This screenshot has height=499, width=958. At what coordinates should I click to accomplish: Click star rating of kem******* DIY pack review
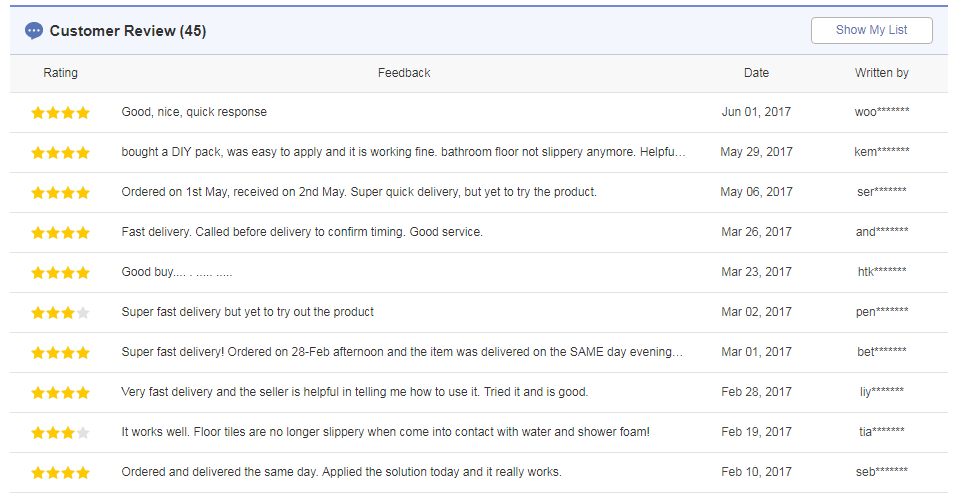coord(60,153)
